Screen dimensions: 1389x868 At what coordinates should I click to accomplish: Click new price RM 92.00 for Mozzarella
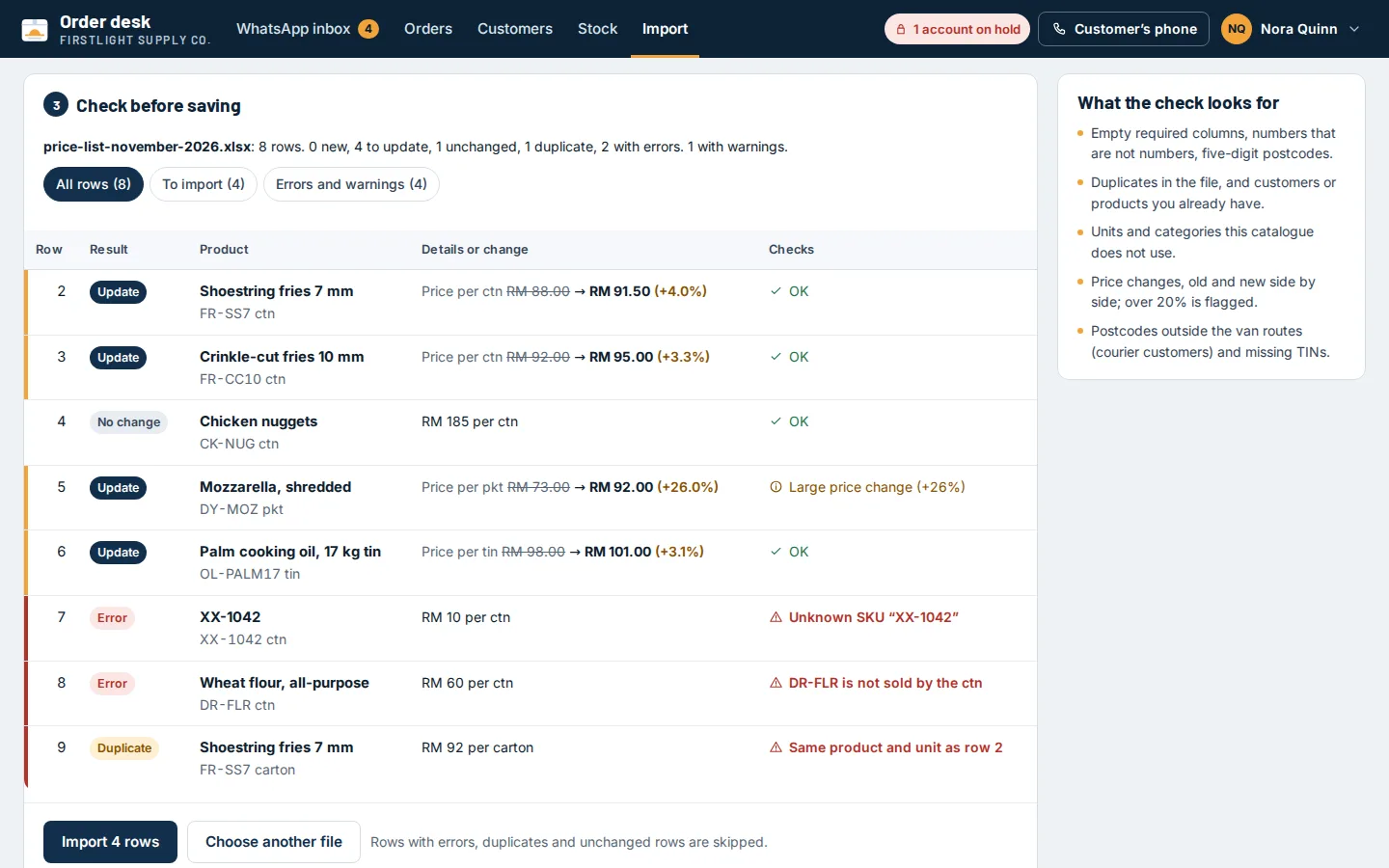[621, 487]
